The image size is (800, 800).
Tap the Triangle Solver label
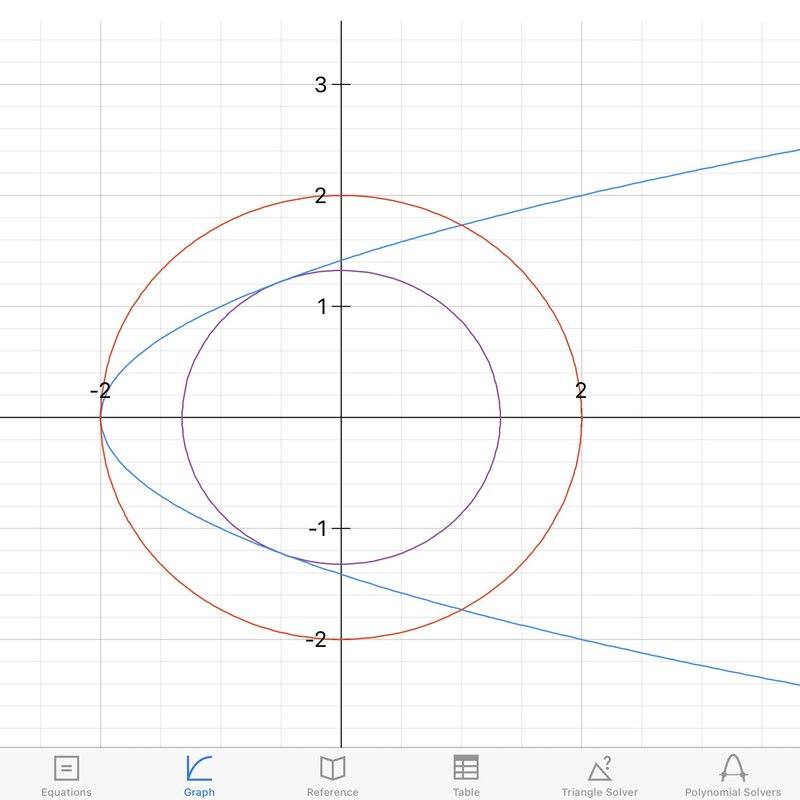600,792
